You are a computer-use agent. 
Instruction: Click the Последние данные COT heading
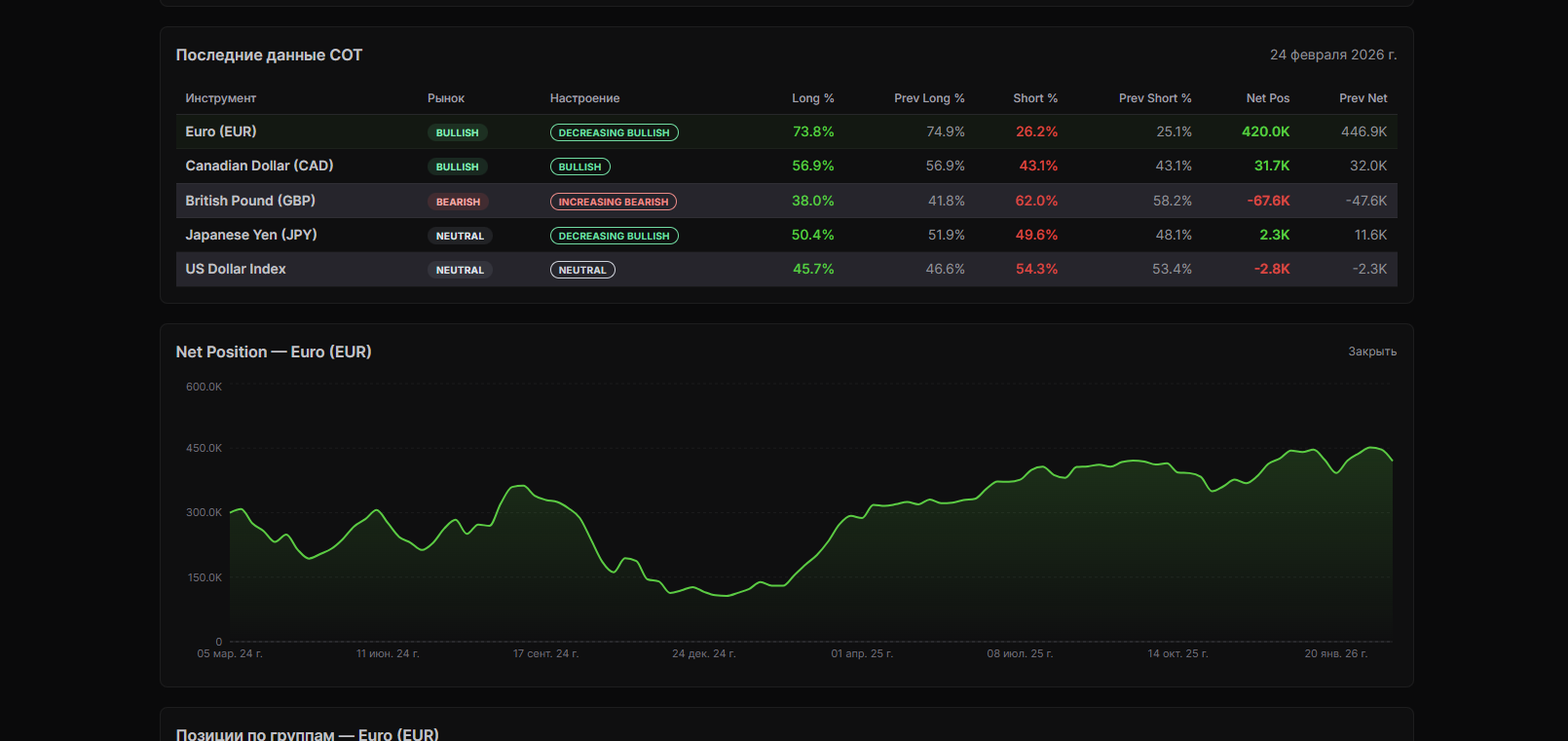tap(269, 55)
